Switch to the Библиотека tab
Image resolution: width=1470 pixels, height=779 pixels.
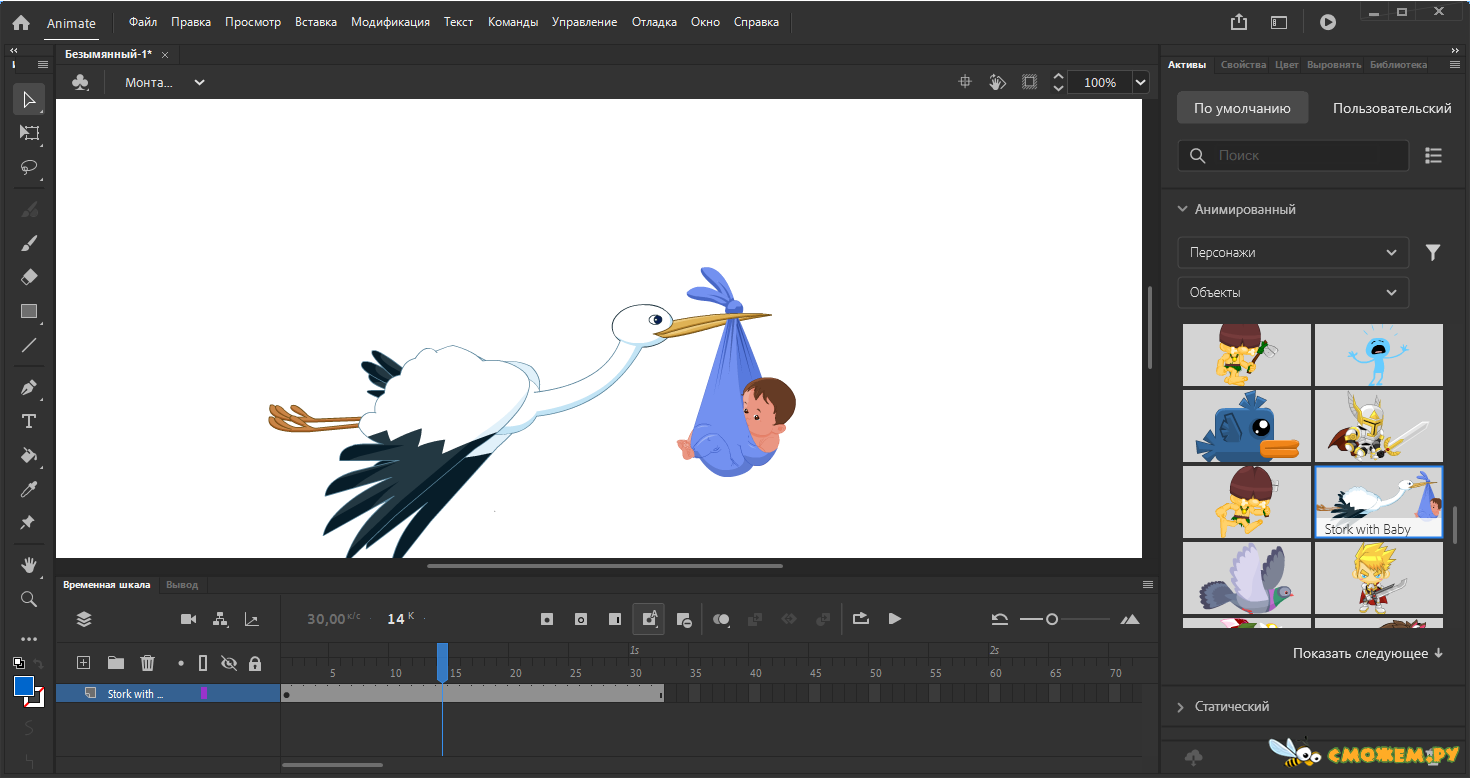tap(1398, 64)
